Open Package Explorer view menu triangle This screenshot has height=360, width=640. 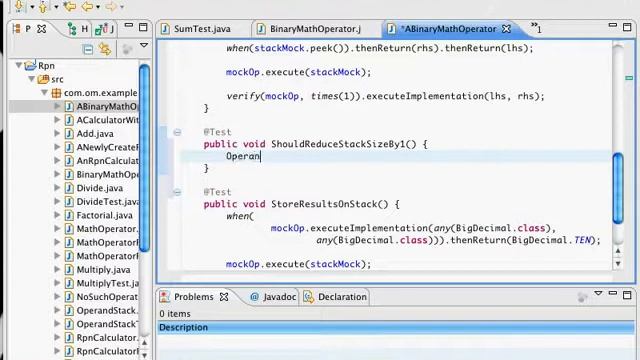click(144, 45)
